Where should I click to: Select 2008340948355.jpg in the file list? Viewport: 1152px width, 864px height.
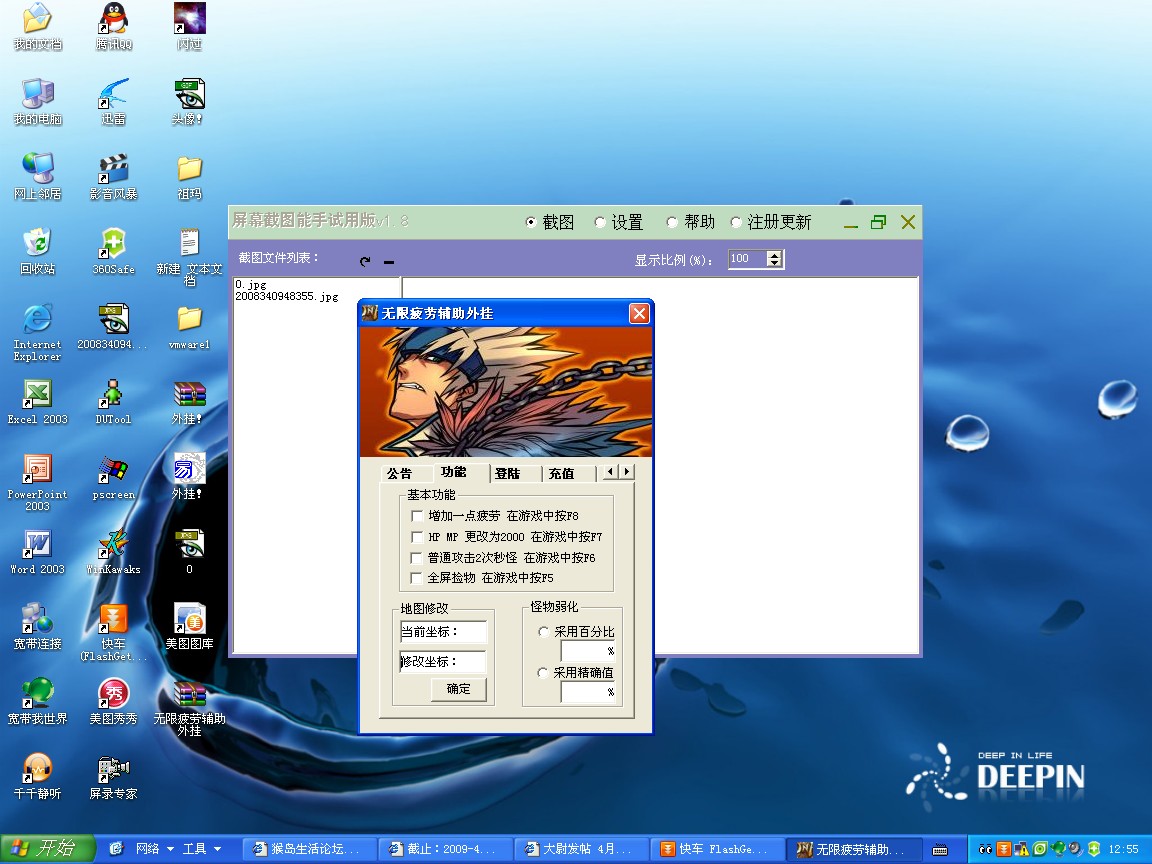click(287, 296)
